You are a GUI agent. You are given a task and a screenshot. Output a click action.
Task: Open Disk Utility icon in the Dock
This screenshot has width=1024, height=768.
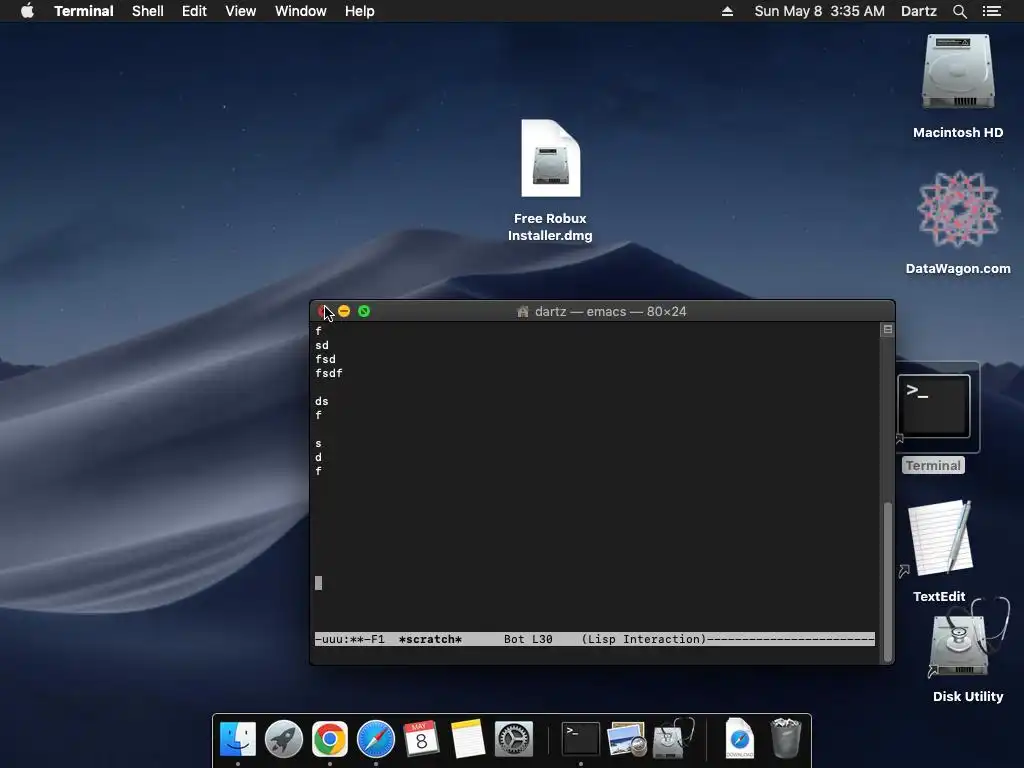pyautogui.click(x=673, y=738)
